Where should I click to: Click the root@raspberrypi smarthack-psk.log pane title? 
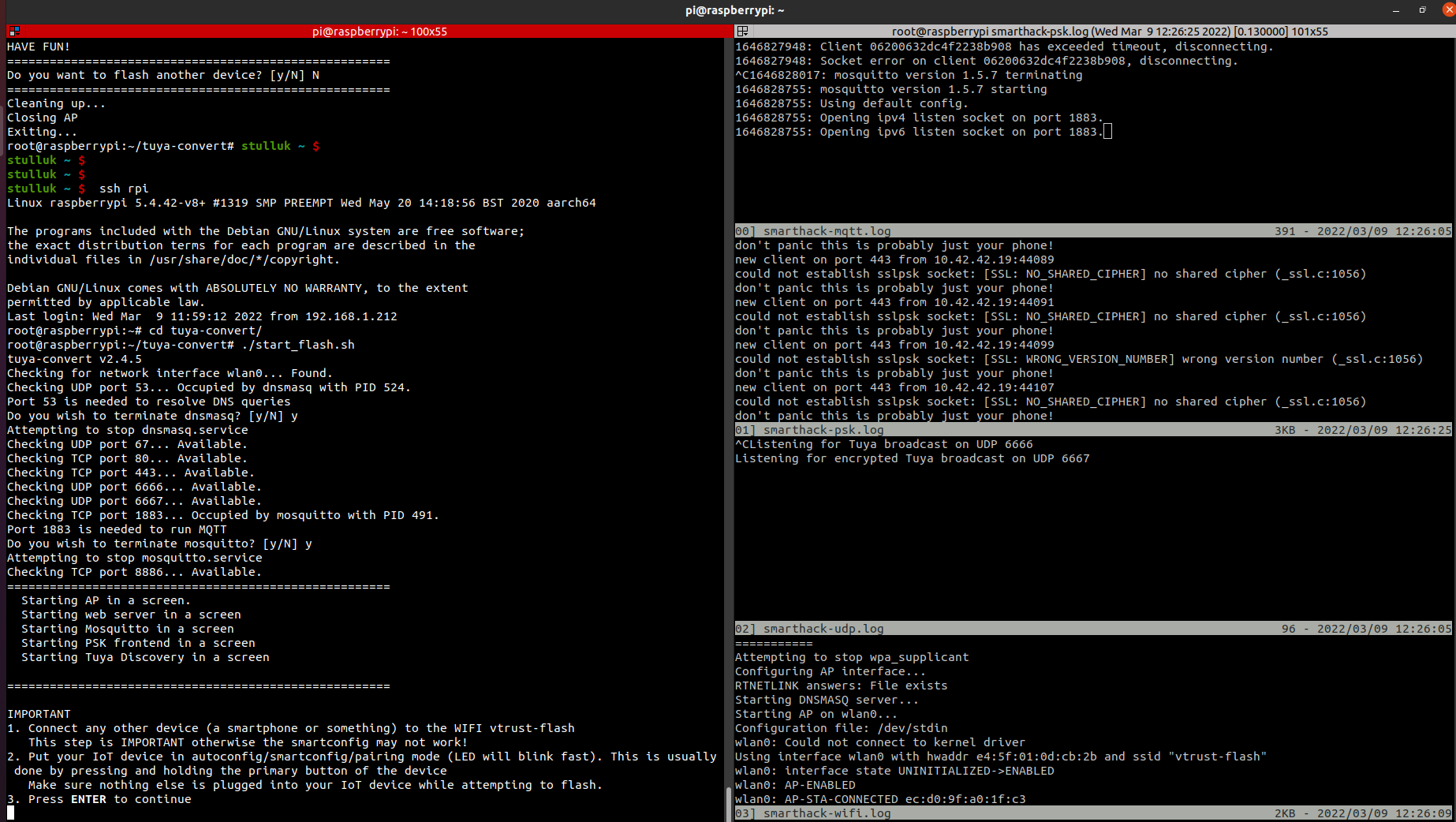[x=1109, y=32]
